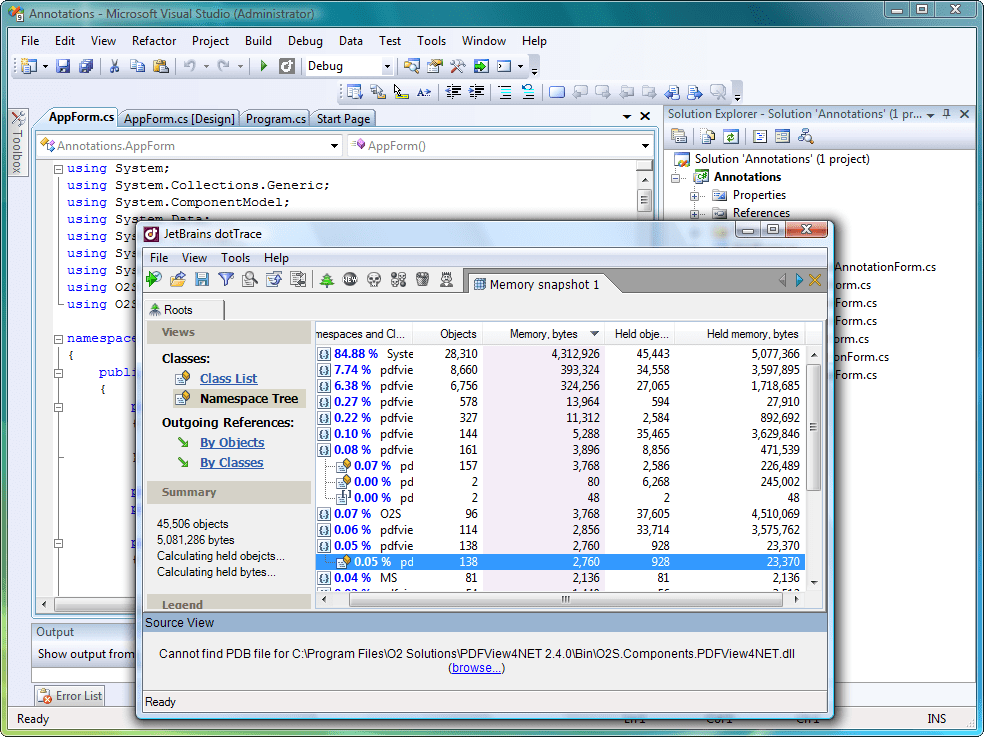Open the Debug configuration dropdown
The image size is (984, 737).
[x=386, y=66]
